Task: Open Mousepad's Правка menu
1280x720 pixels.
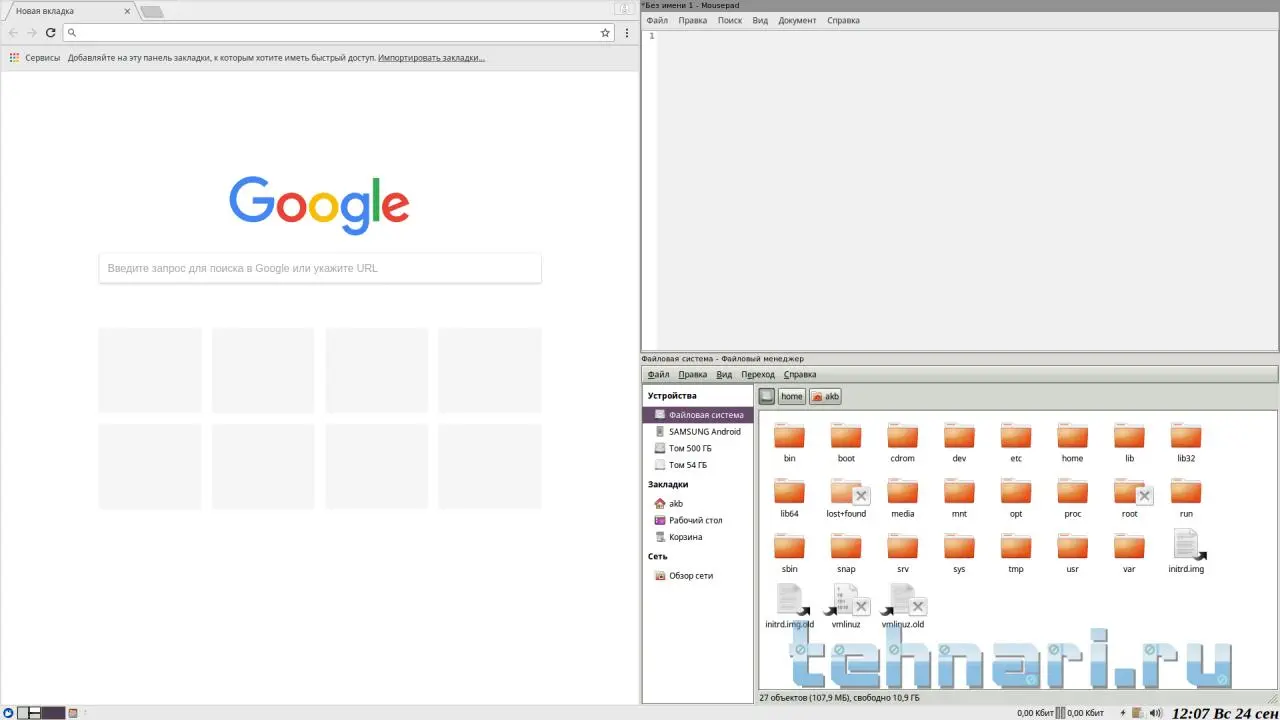Action: [692, 20]
